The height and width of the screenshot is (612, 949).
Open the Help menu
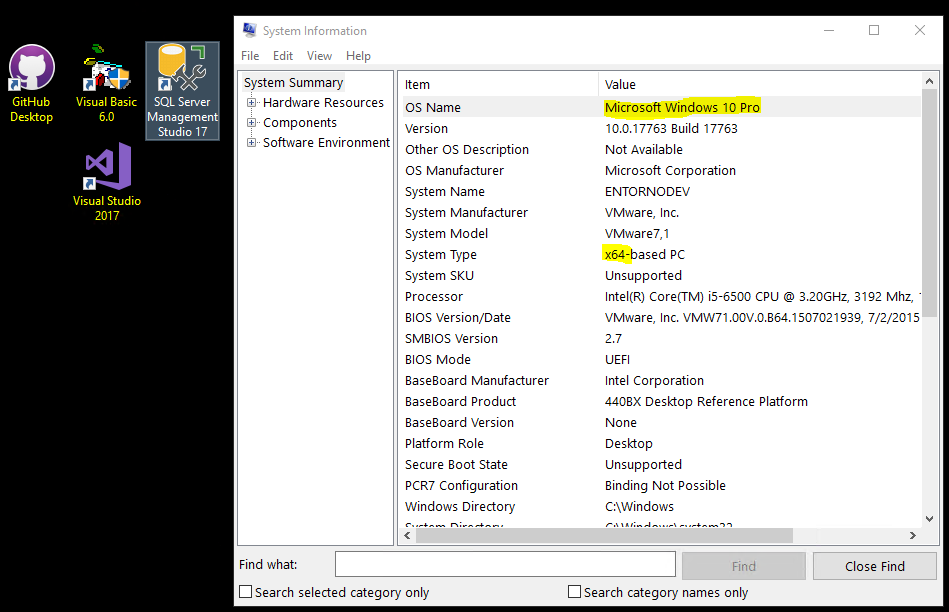pos(358,56)
